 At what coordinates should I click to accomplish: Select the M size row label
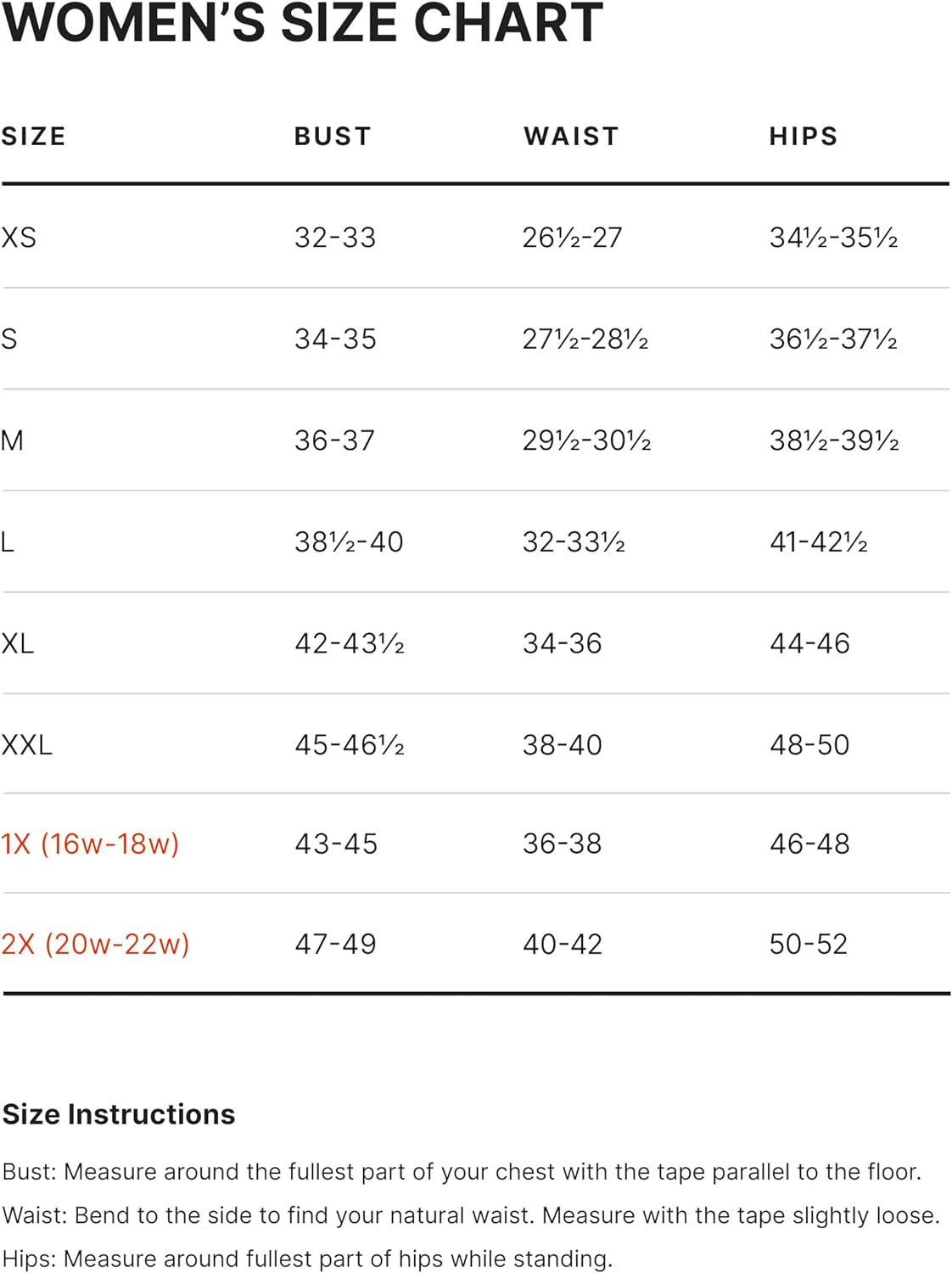click(x=12, y=440)
